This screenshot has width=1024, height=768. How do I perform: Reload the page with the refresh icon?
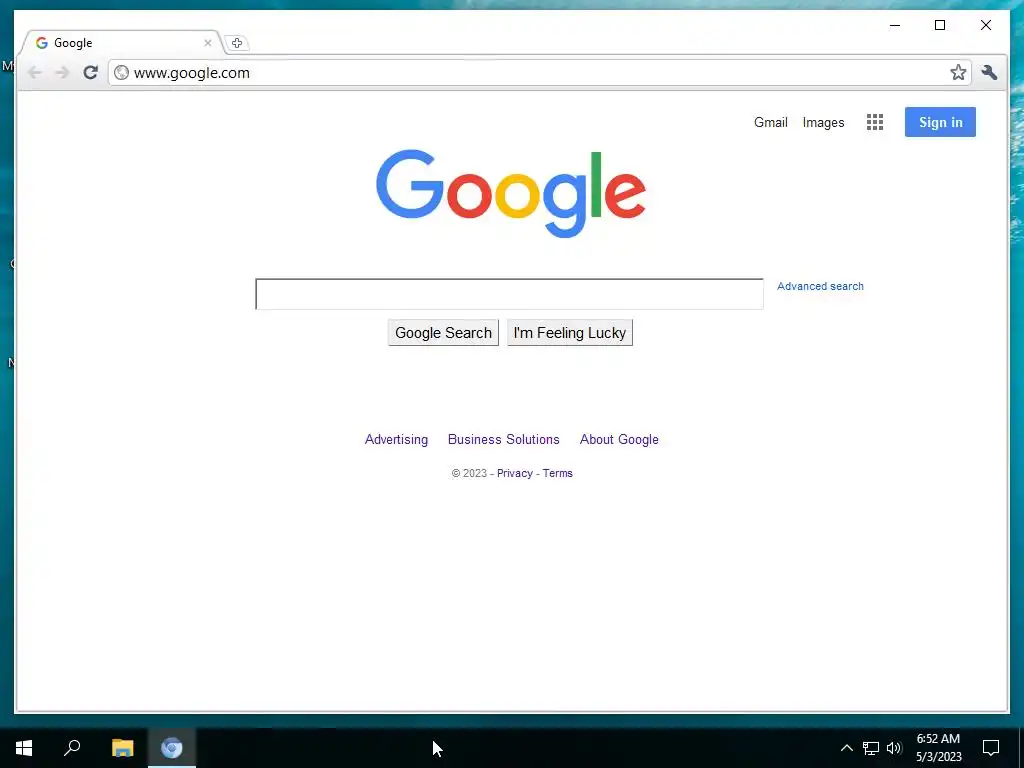pyautogui.click(x=90, y=72)
